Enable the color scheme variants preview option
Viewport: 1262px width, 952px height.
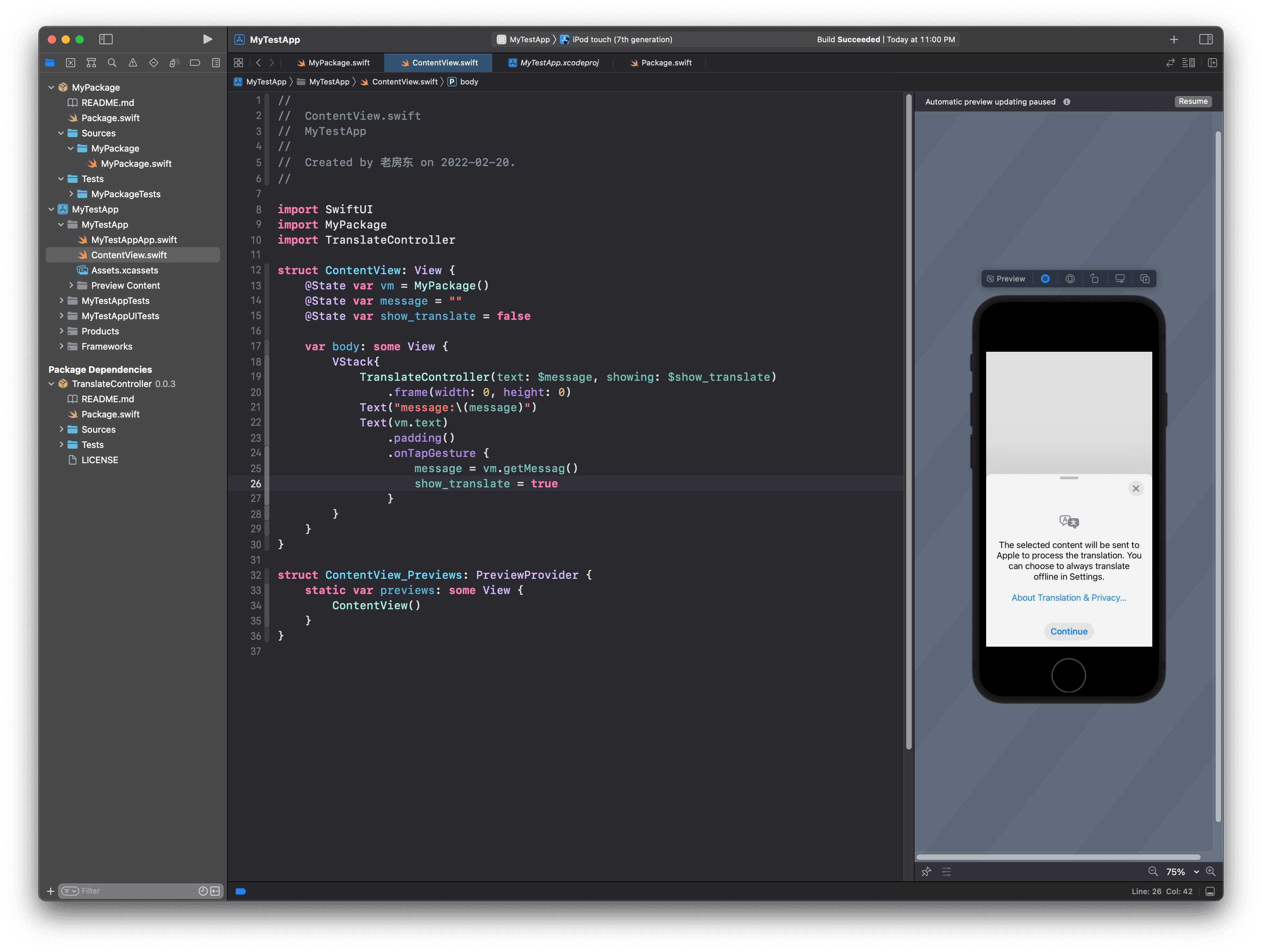1071,279
